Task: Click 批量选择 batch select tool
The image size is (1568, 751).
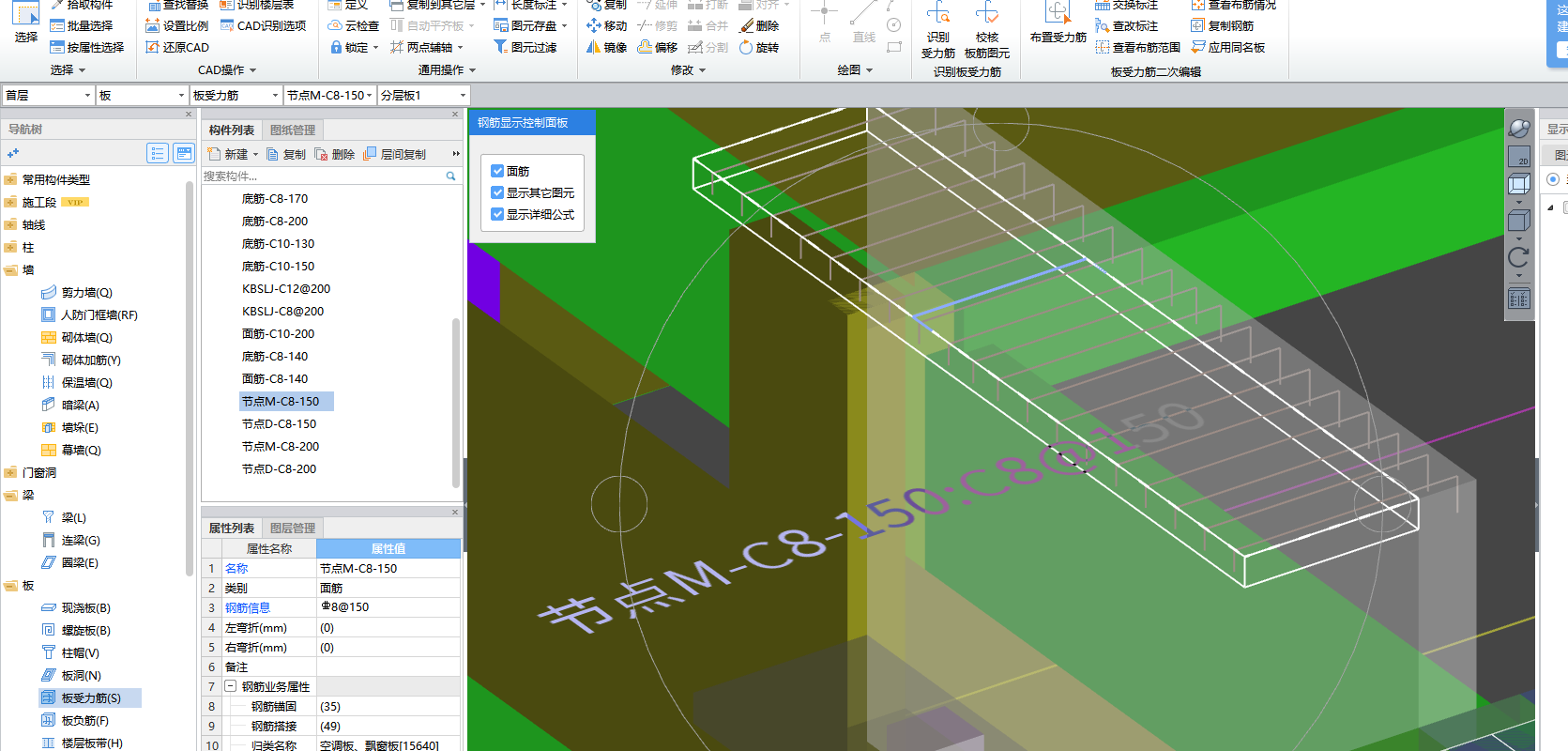Action: coord(81,26)
